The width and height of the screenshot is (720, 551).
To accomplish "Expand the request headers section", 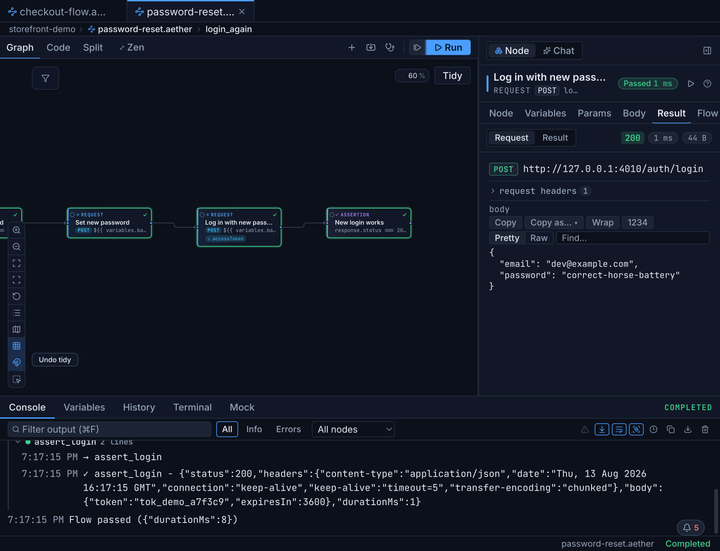I will click(540, 191).
